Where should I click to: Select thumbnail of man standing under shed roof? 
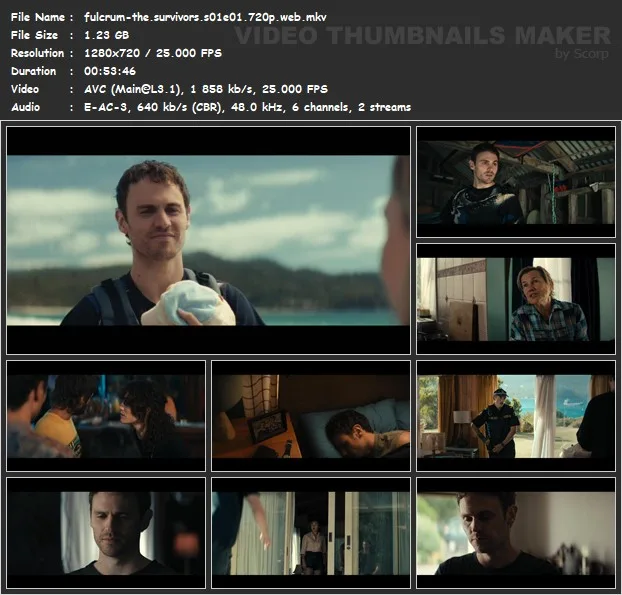(x=516, y=182)
